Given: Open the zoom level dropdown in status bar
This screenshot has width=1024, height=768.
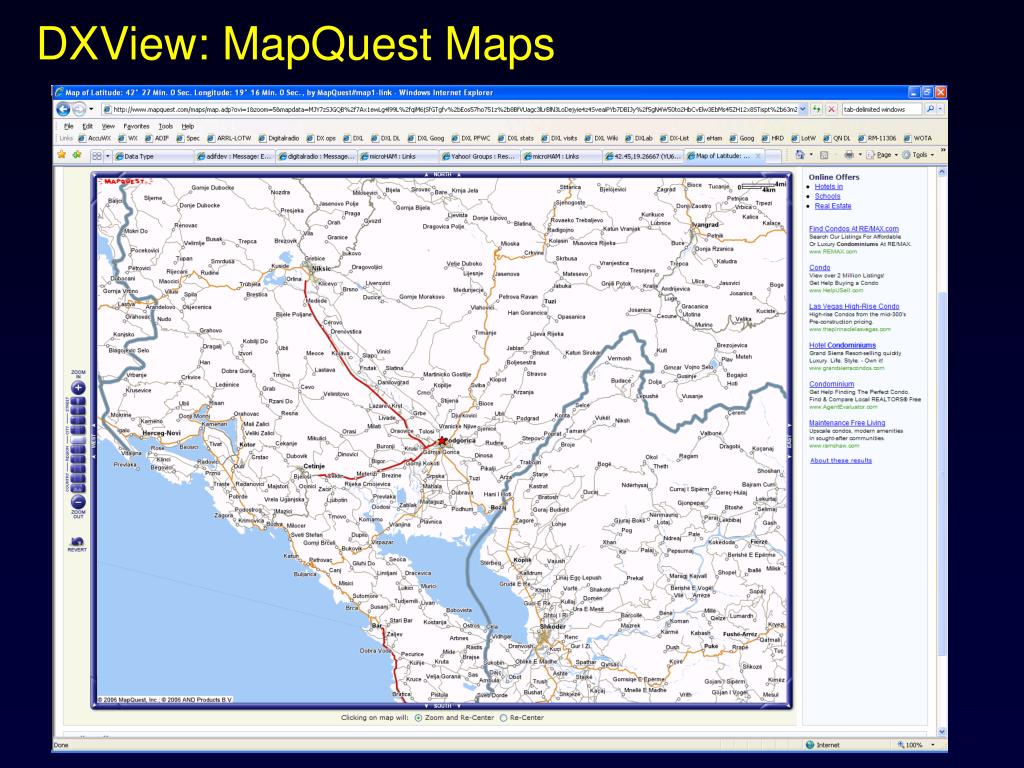Looking at the screenshot, I should click(932, 744).
